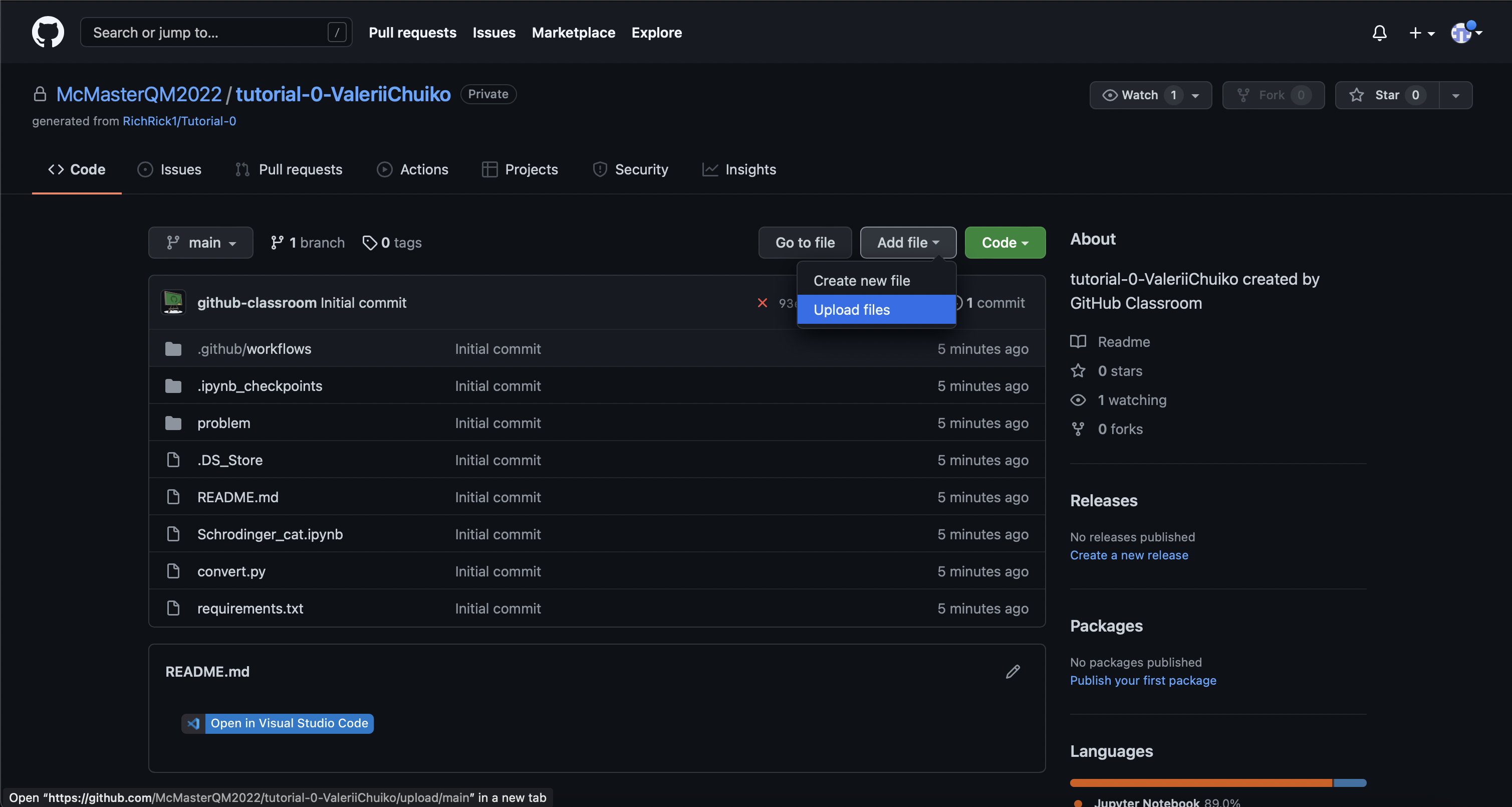Click the Schrodinger_cat.ipynb file icon

coord(173,534)
